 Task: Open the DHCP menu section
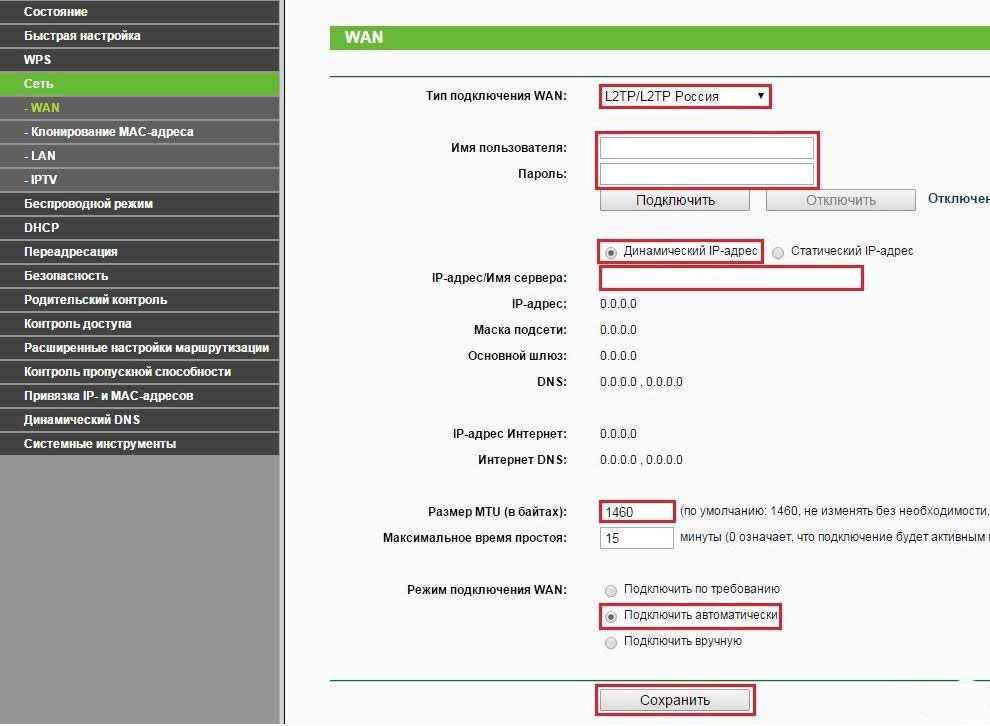click(x=42, y=228)
